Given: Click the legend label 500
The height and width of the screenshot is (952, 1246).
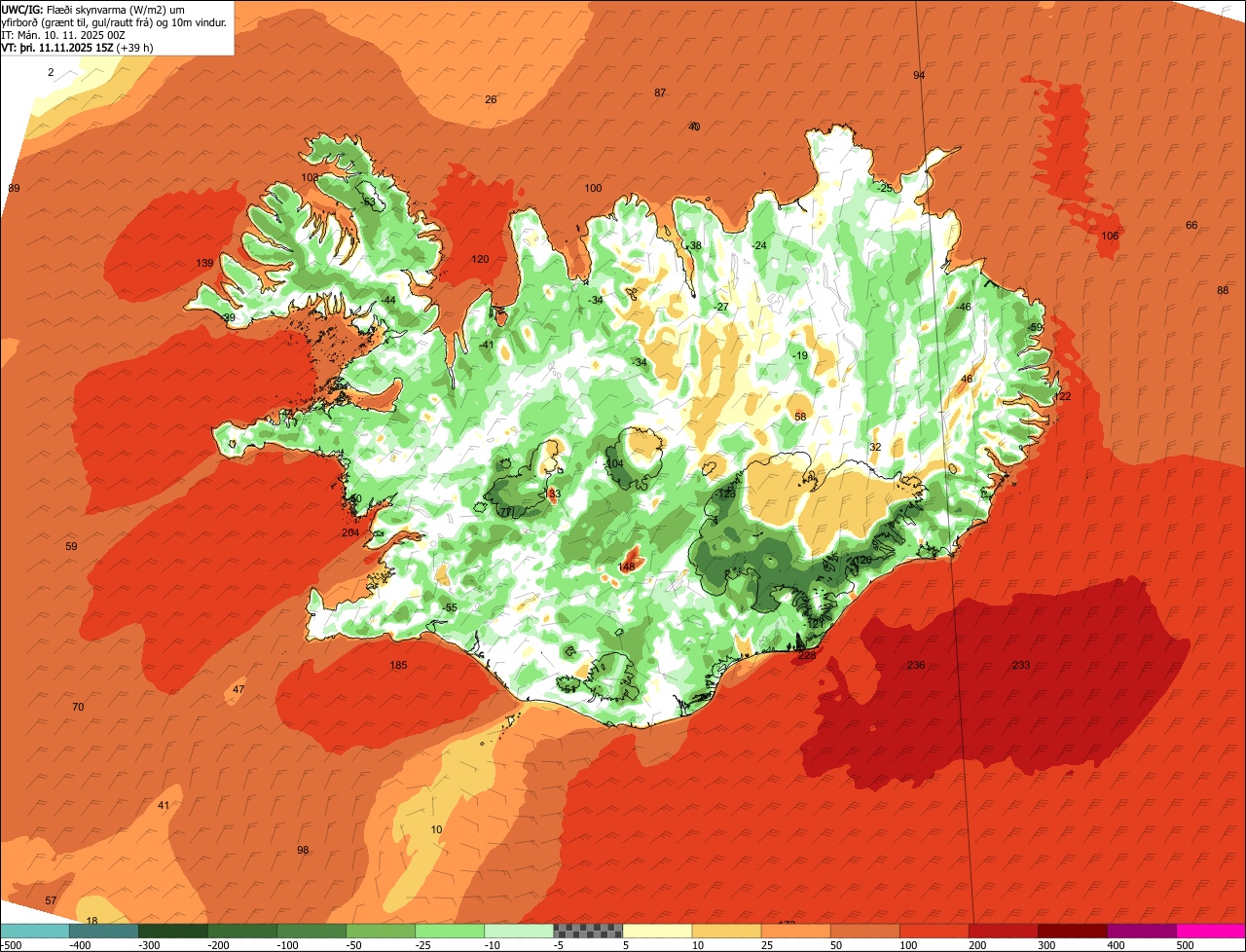Looking at the screenshot, I should pyautogui.click(x=1185, y=945).
